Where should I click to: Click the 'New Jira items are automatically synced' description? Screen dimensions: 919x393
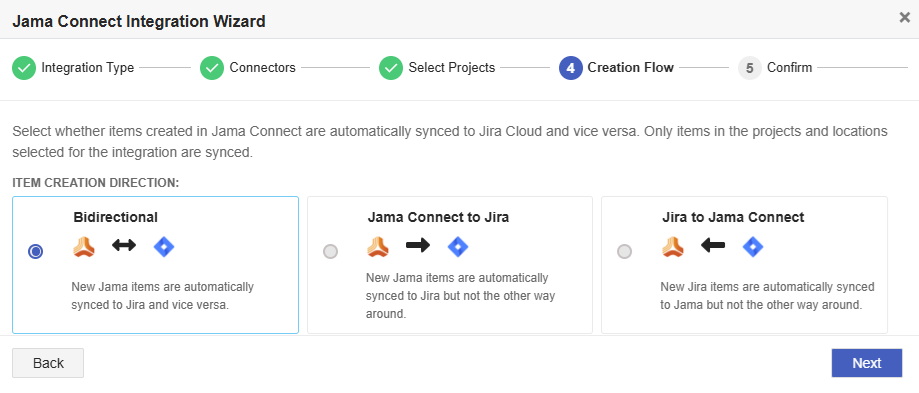pos(767,287)
